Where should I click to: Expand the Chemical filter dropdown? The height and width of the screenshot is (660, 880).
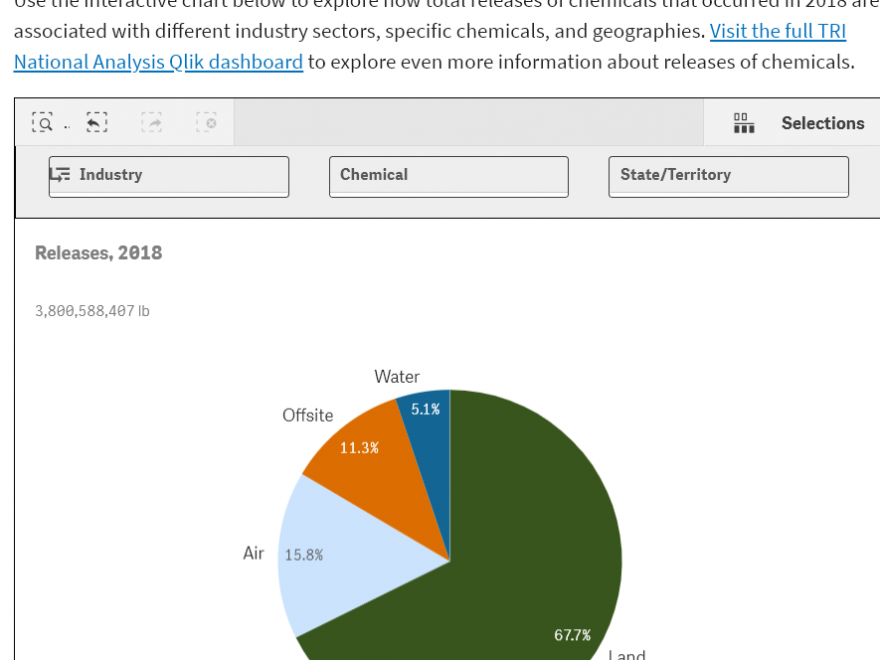point(448,177)
